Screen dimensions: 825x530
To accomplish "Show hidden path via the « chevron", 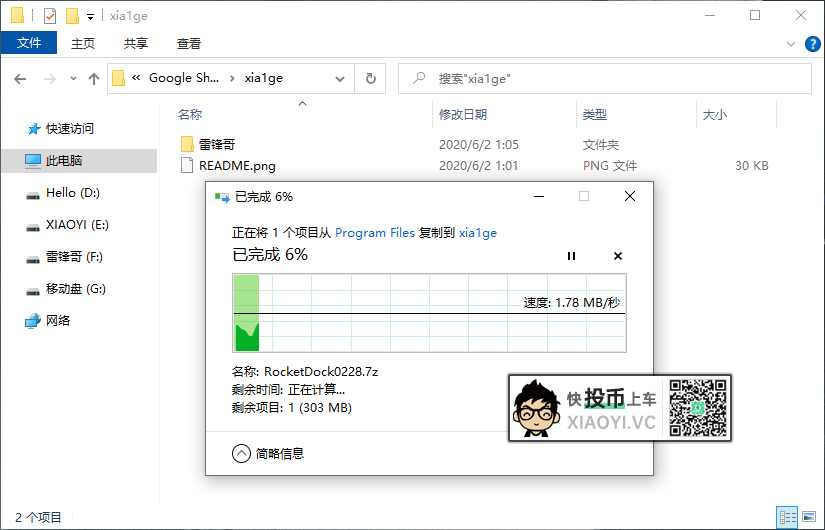I will click(136, 78).
